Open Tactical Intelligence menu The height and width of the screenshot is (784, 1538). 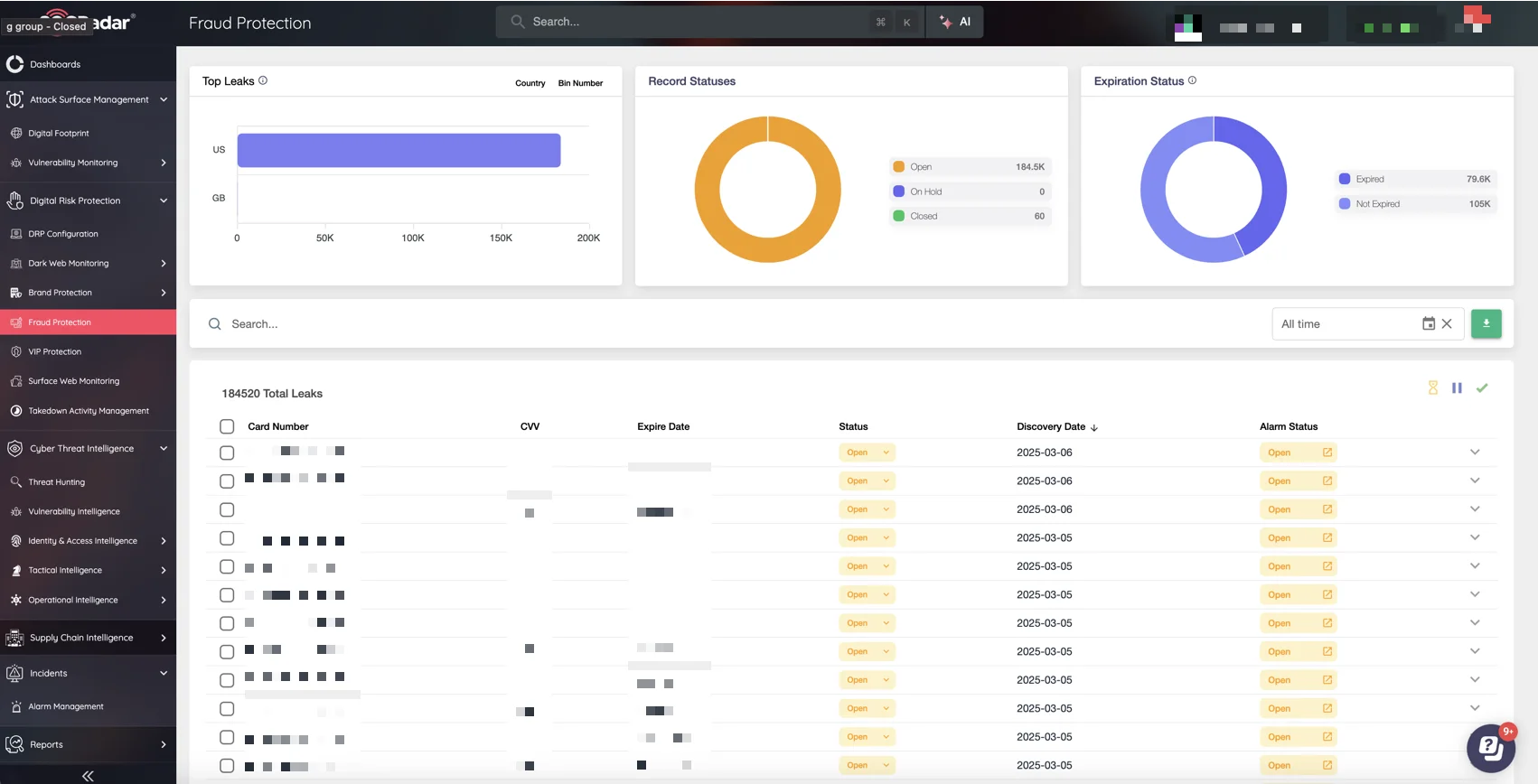click(x=88, y=570)
